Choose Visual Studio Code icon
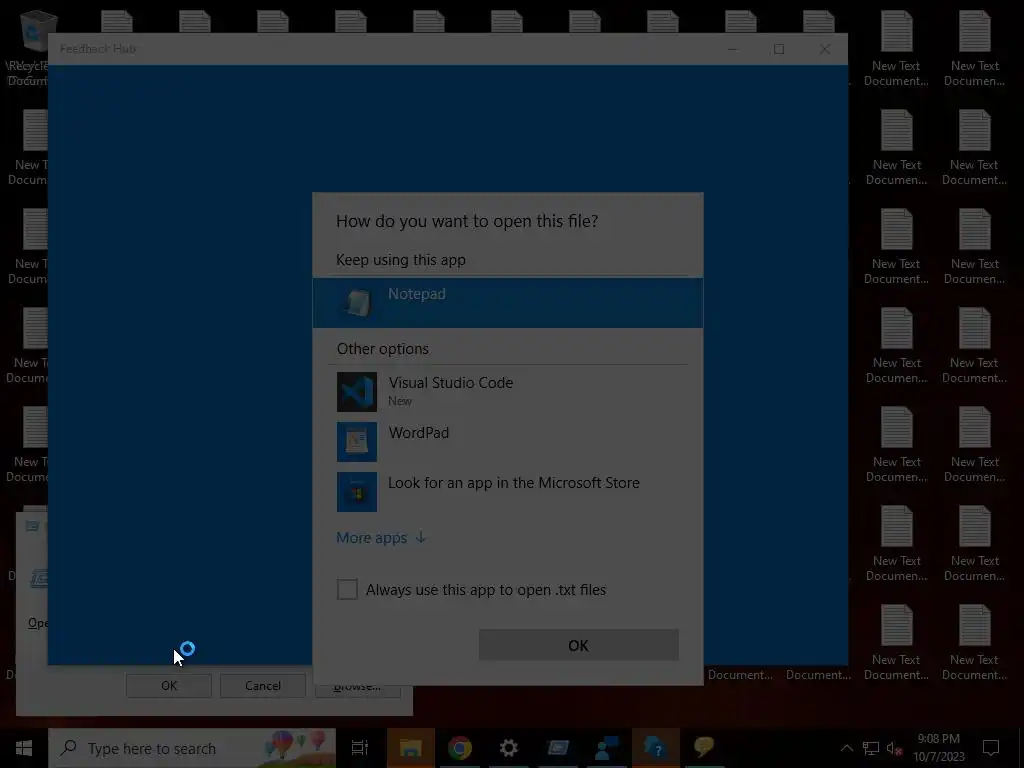Image resolution: width=1024 pixels, height=768 pixels. [x=357, y=392]
